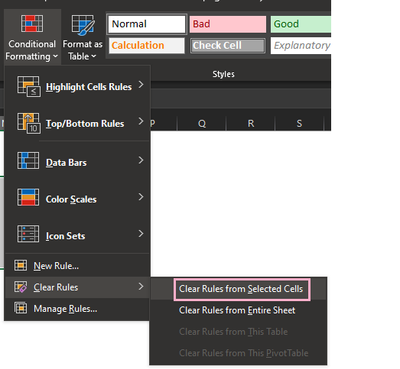The width and height of the screenshot is (400, 369).
Task: Click the Color Scales icon
Action: click(28, 197)
